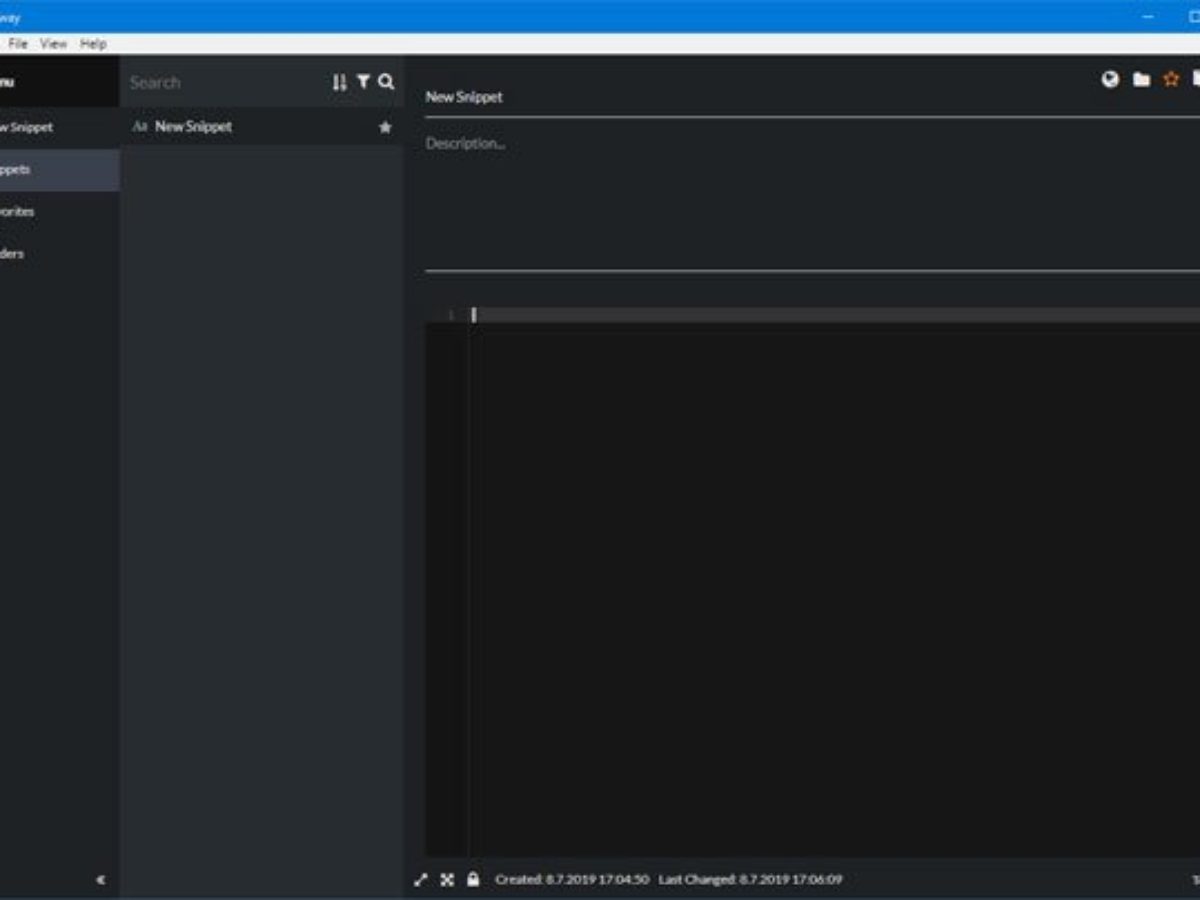Click the folder icon in snippet header
Screen dimensions: 1200x900
coord(1141,80)
